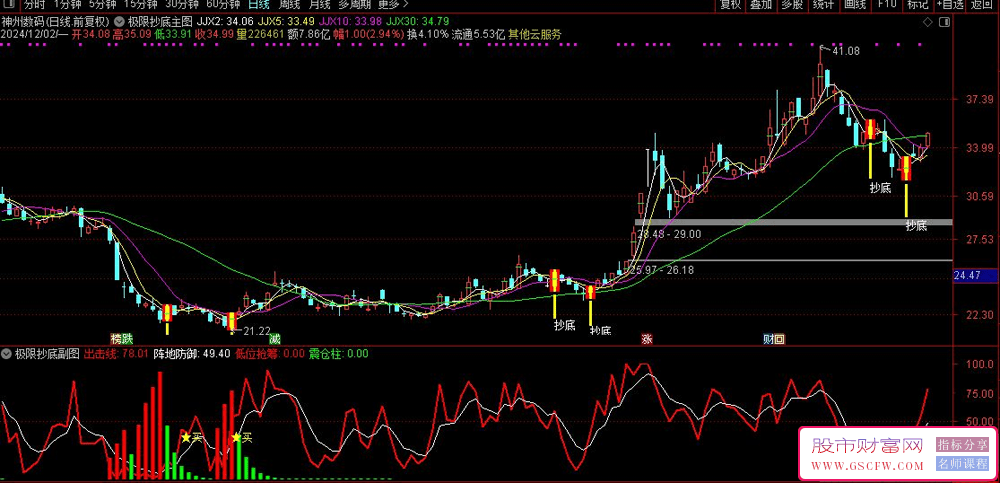
Task: Click the 财回 event marker on chart
Action: (773, 339)
